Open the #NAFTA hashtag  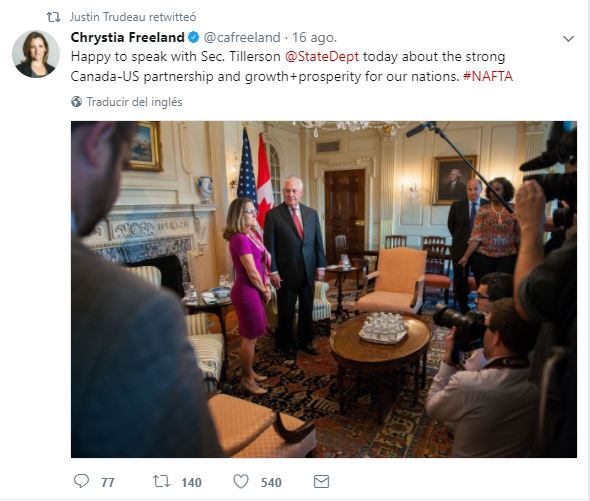488,76
